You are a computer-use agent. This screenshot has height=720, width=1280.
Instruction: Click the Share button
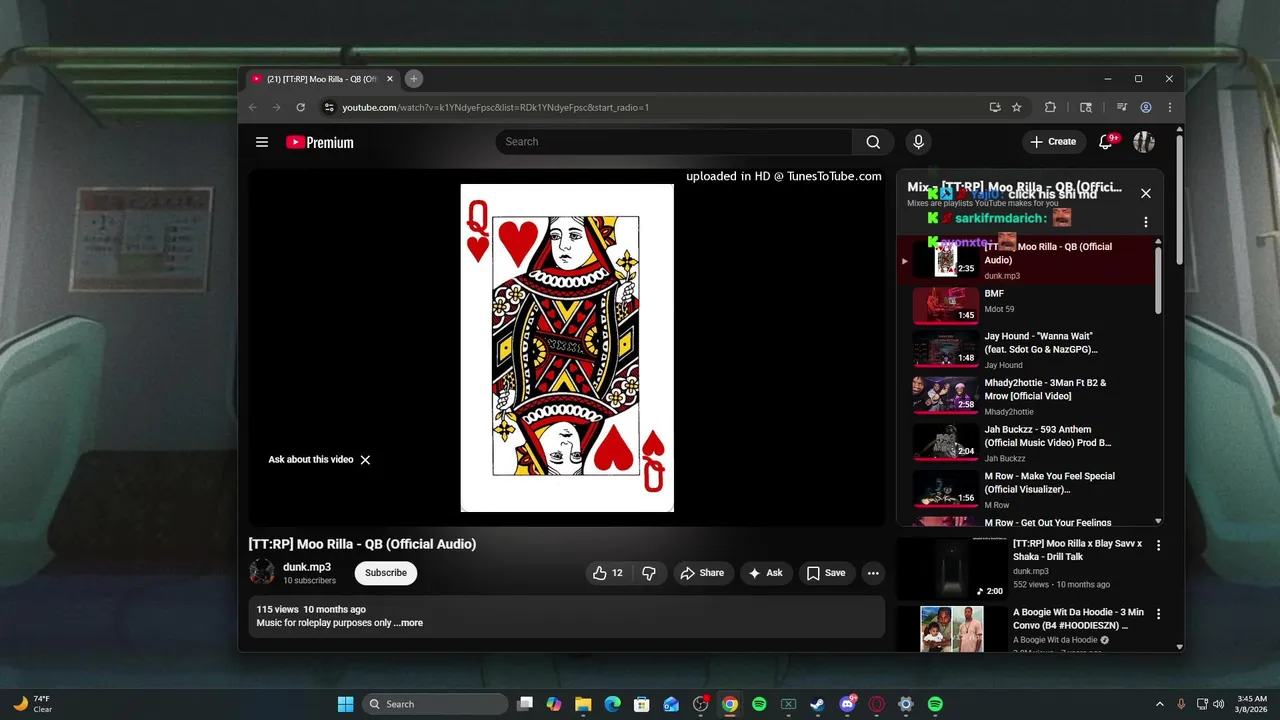[701, 573]
